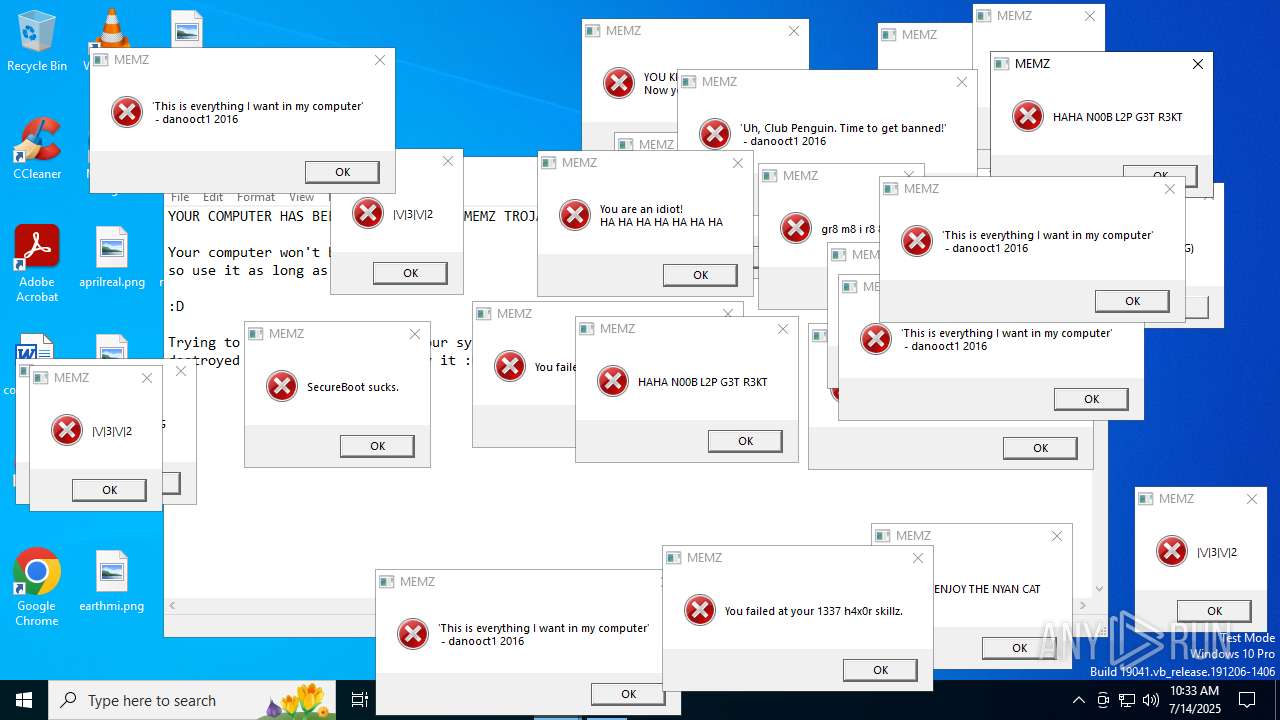The image size is (1280, 720).
Task: Close the 'You are an idiot!' dialog
Action: [737, 163]
